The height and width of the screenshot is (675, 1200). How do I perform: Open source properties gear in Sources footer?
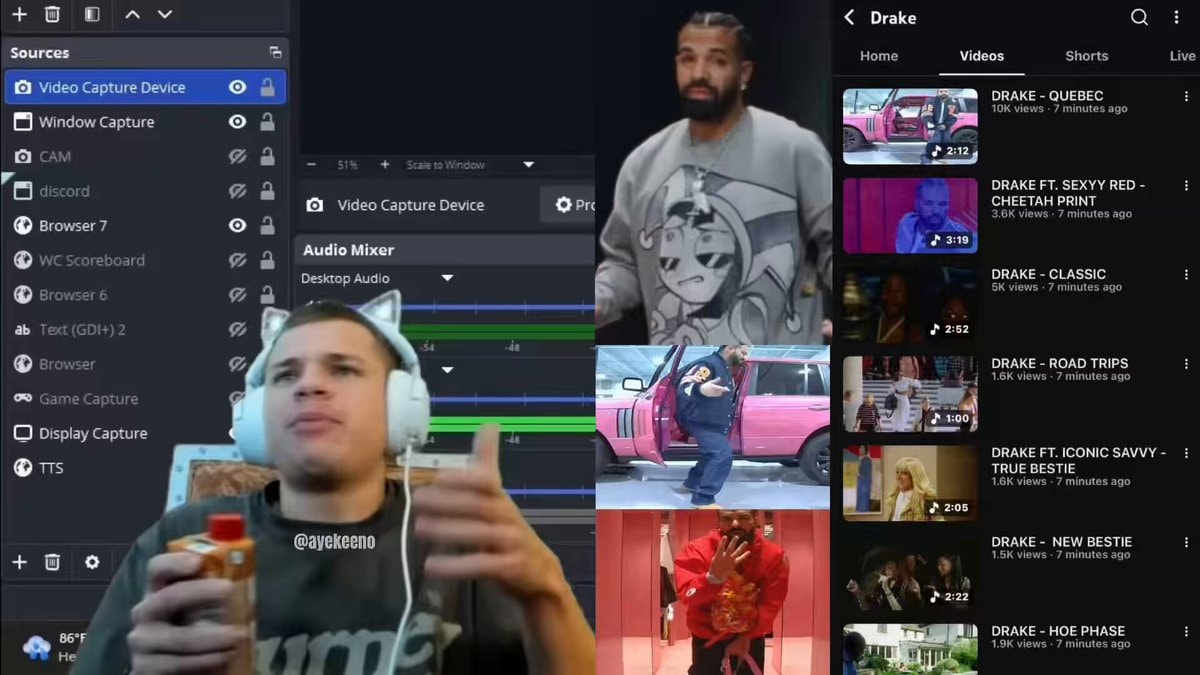coord(92,562)
